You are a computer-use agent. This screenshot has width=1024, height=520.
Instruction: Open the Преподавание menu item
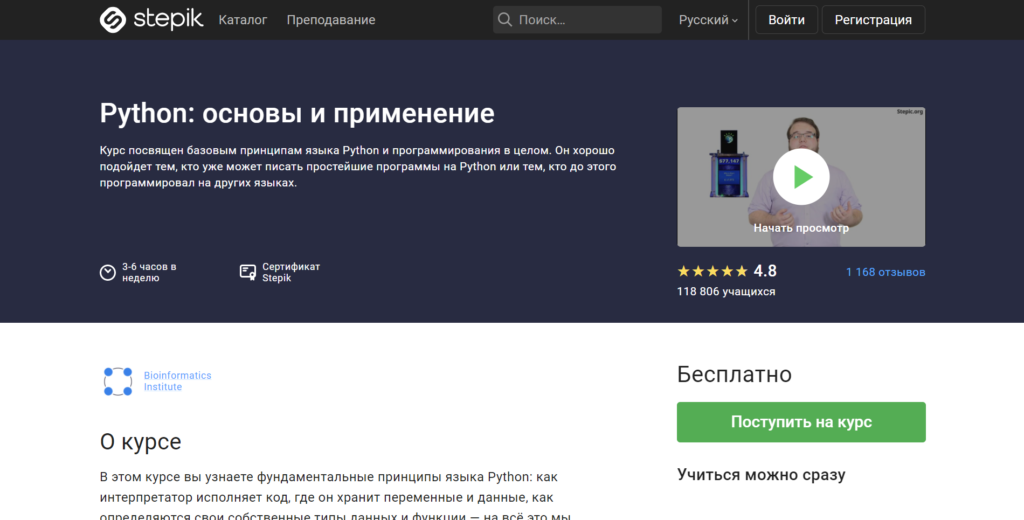[x=331, y=20]
